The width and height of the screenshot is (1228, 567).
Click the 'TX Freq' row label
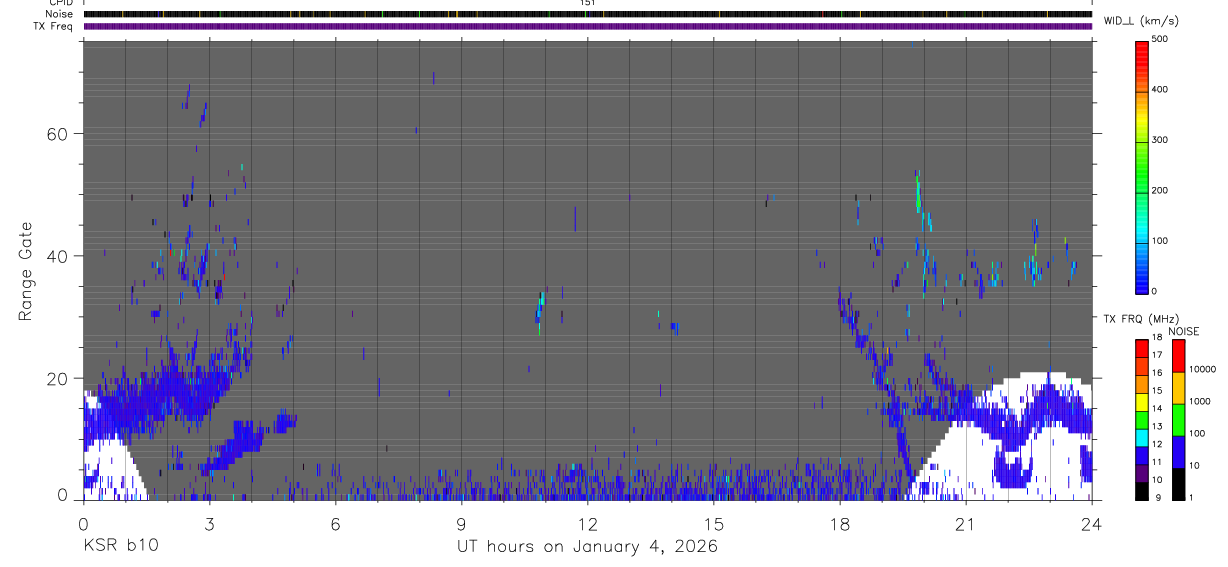(55, 26)
